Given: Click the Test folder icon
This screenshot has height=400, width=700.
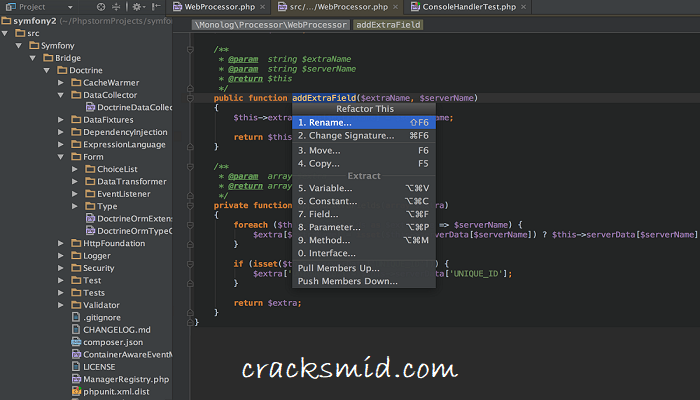Looking at the screenshot, I should click(76, 280).
